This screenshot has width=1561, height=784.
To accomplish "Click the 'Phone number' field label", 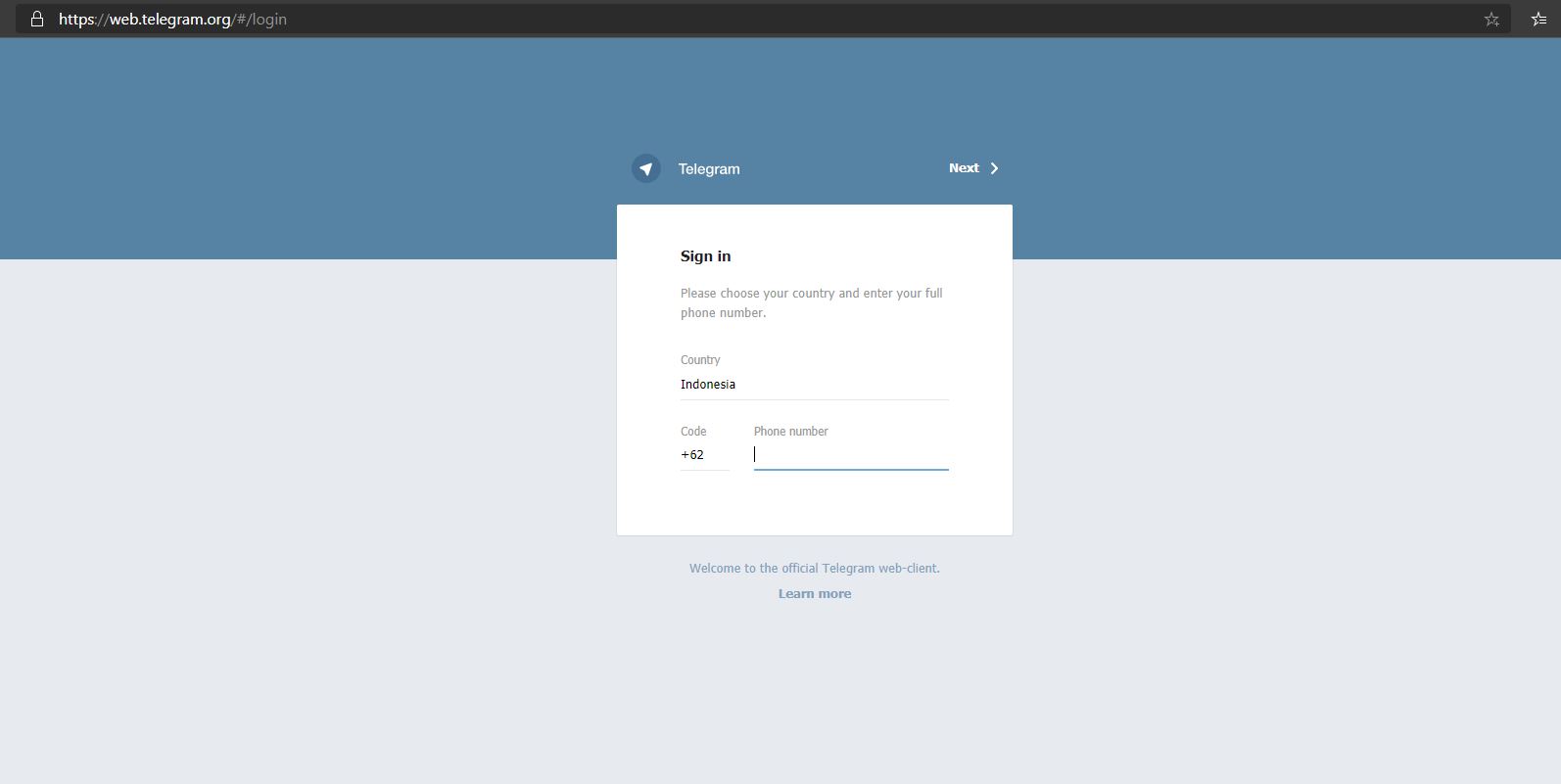I will [x=790, y=432].
